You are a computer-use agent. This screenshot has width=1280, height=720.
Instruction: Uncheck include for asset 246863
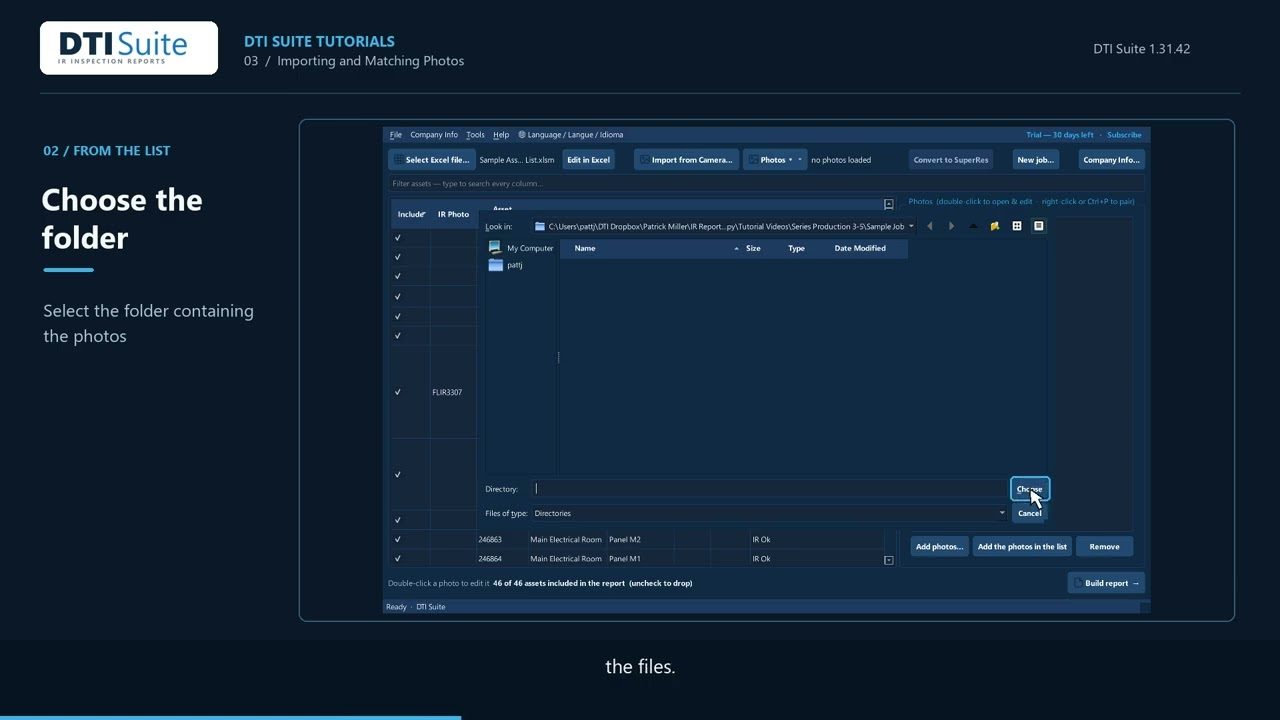tap(398, 540)
